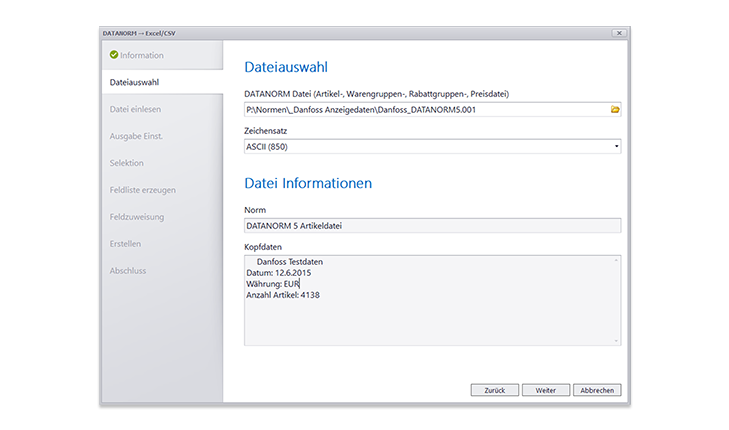Screen dimensions: 729x430
Task: Click the Datei Informationen heading
Action: click(x=308, y=183)
